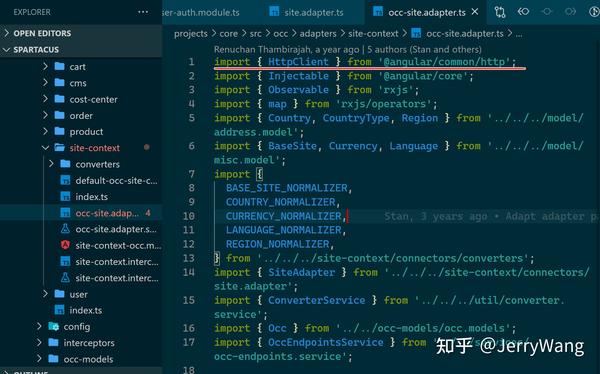The image size is (600, 374).
Task: Open occ-site.adapter.s... spec file
Action: (x=116, y=229)
